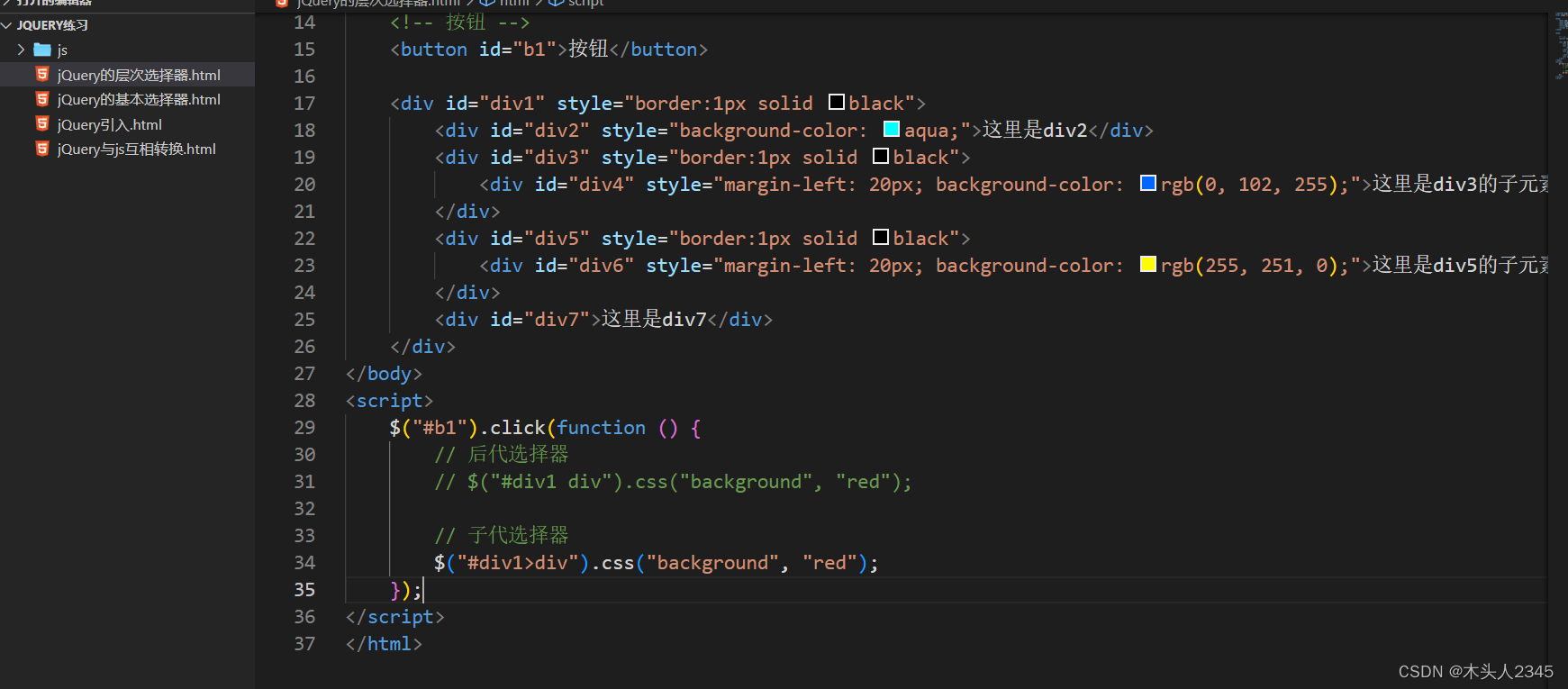Click HTML5 icon of jQuery的层次选择器.html
Viewport: 1568px width, 689px height.
click(42, 75)
